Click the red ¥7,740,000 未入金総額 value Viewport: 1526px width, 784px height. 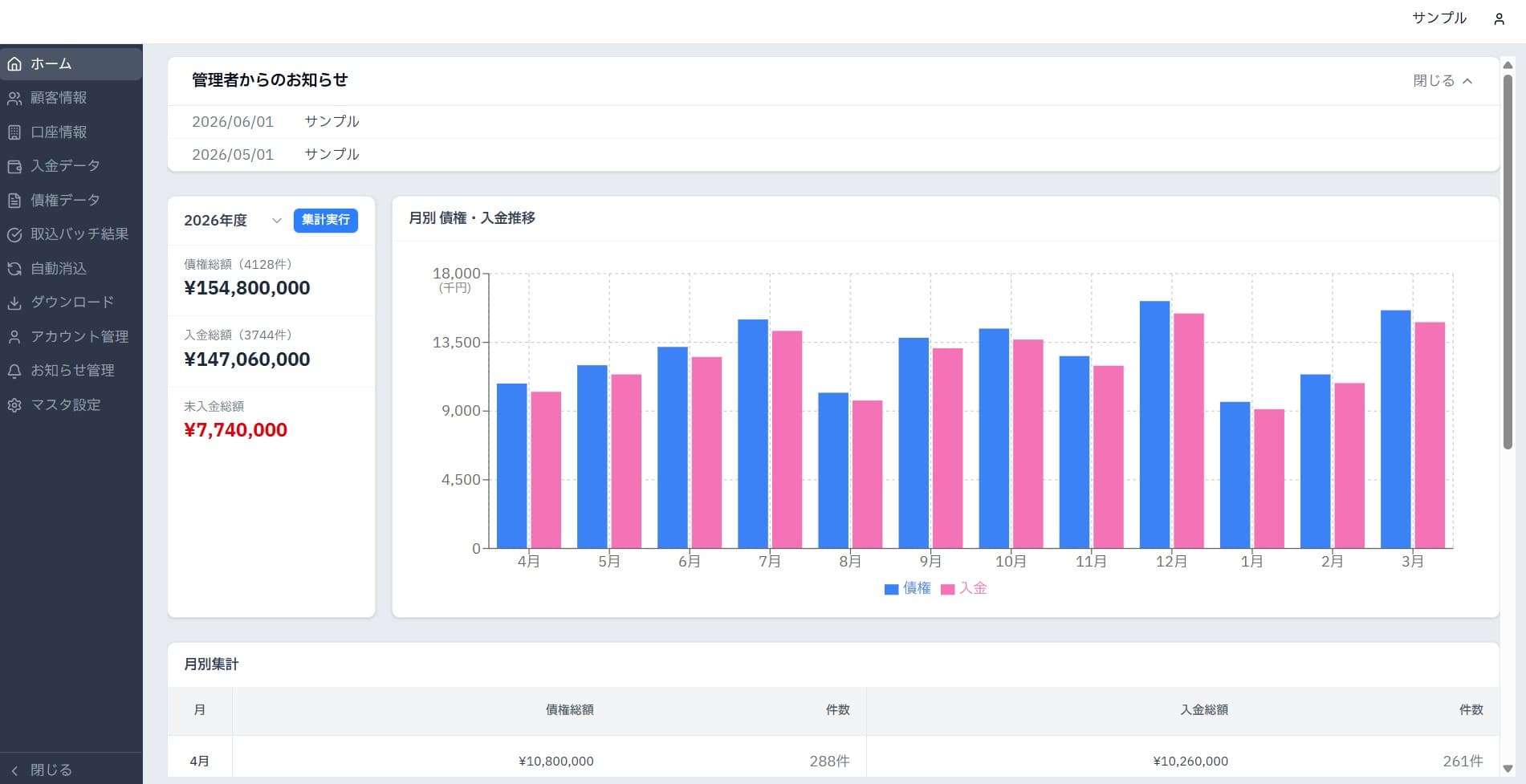coord(236,430)
